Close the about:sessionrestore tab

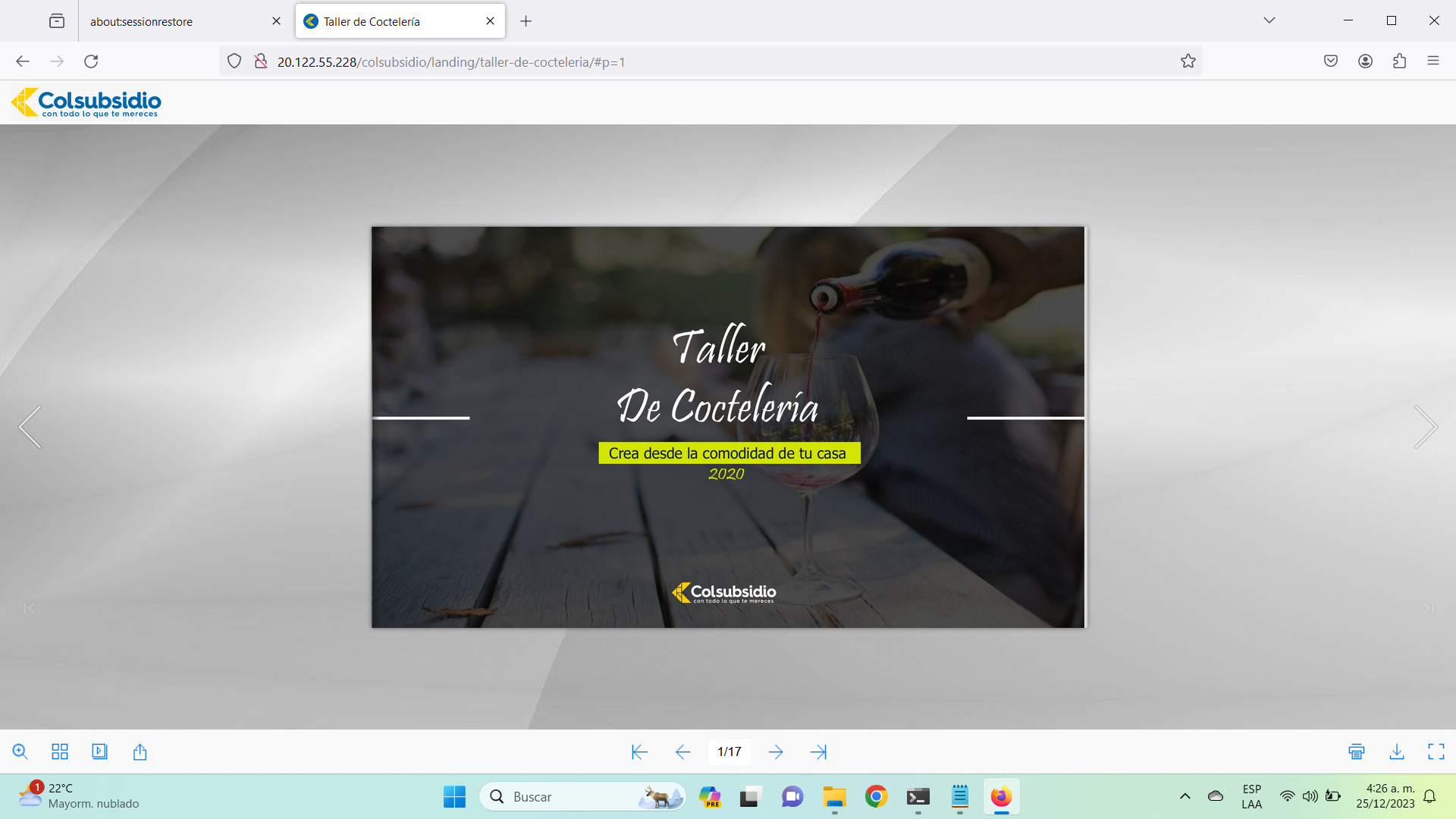(x=276, y=21)
